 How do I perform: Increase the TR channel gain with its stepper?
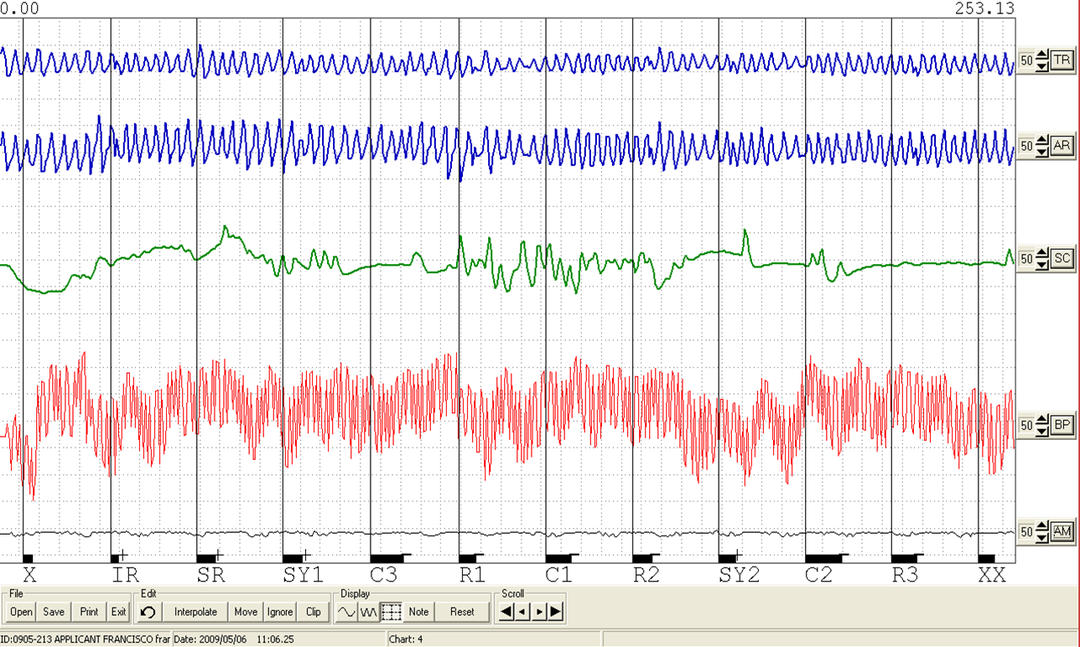[1041, 57]
